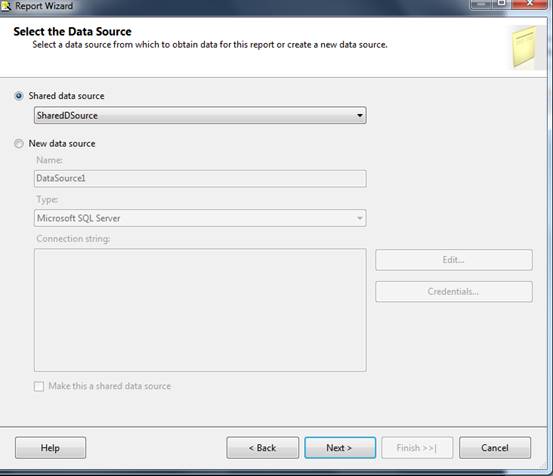The height and width of the screenshot is (476, 553).
Task: Click the yellow notepad wizard graphic
Action: [x=525, y=47]
